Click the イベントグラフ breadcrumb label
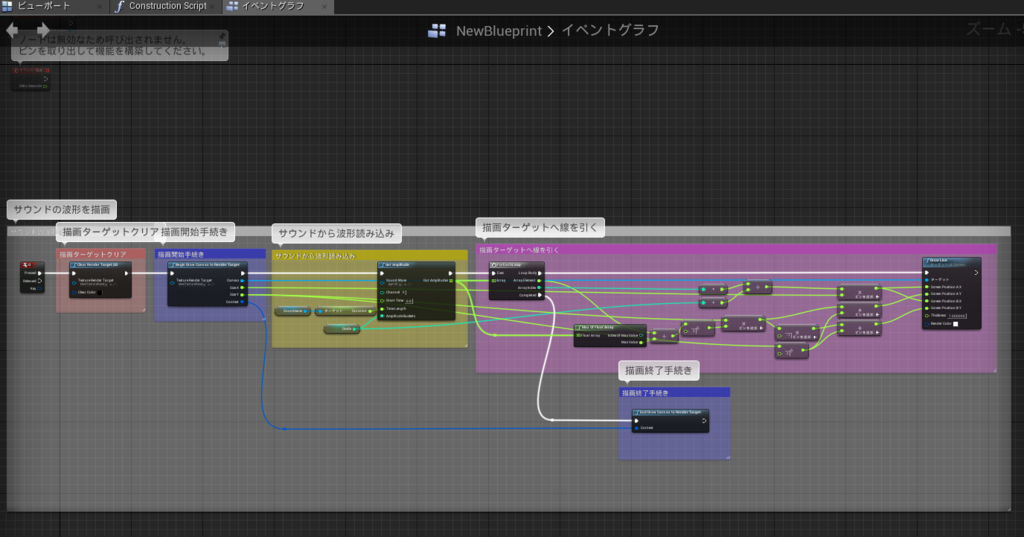The width and height of the screenshot is (1024, 537). (610, 30)
